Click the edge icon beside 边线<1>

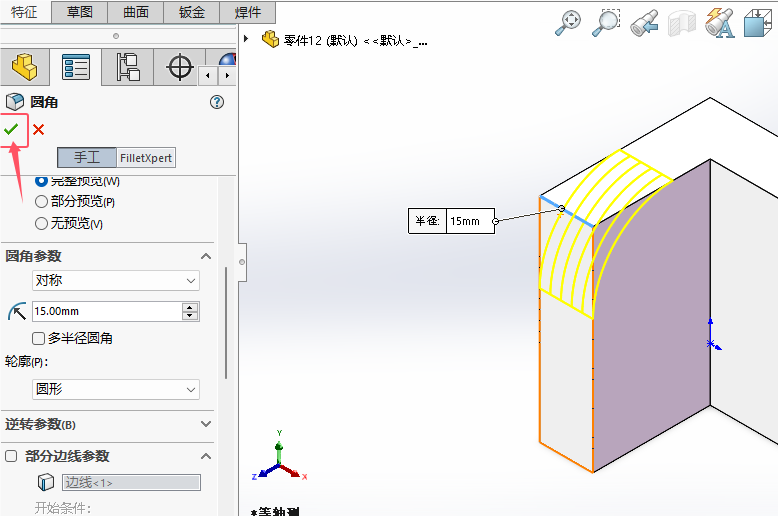(x=46, y=482)
